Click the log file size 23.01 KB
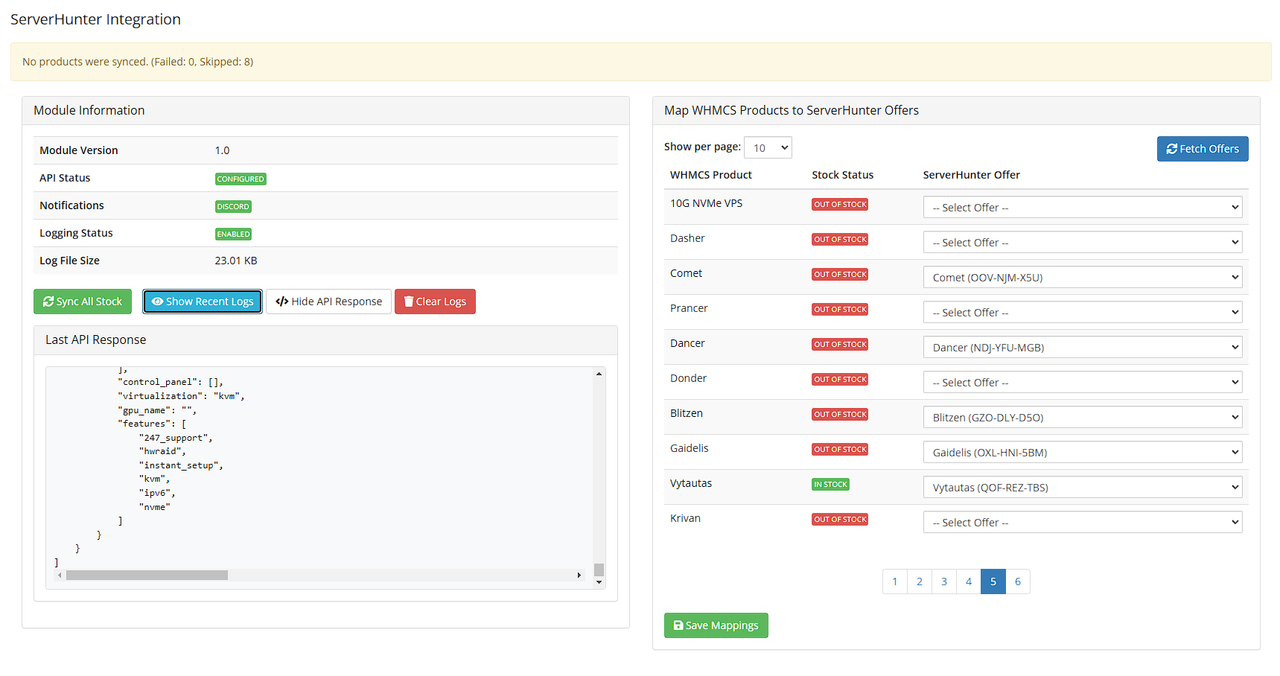The image size is (1280, 676). pos(235,260)
